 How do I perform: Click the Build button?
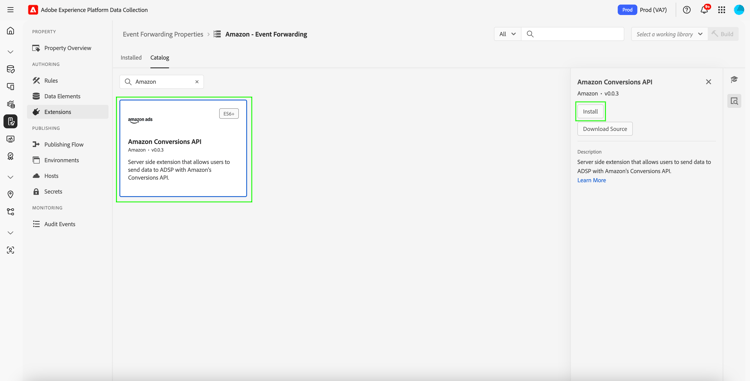[x=723, y=34]
